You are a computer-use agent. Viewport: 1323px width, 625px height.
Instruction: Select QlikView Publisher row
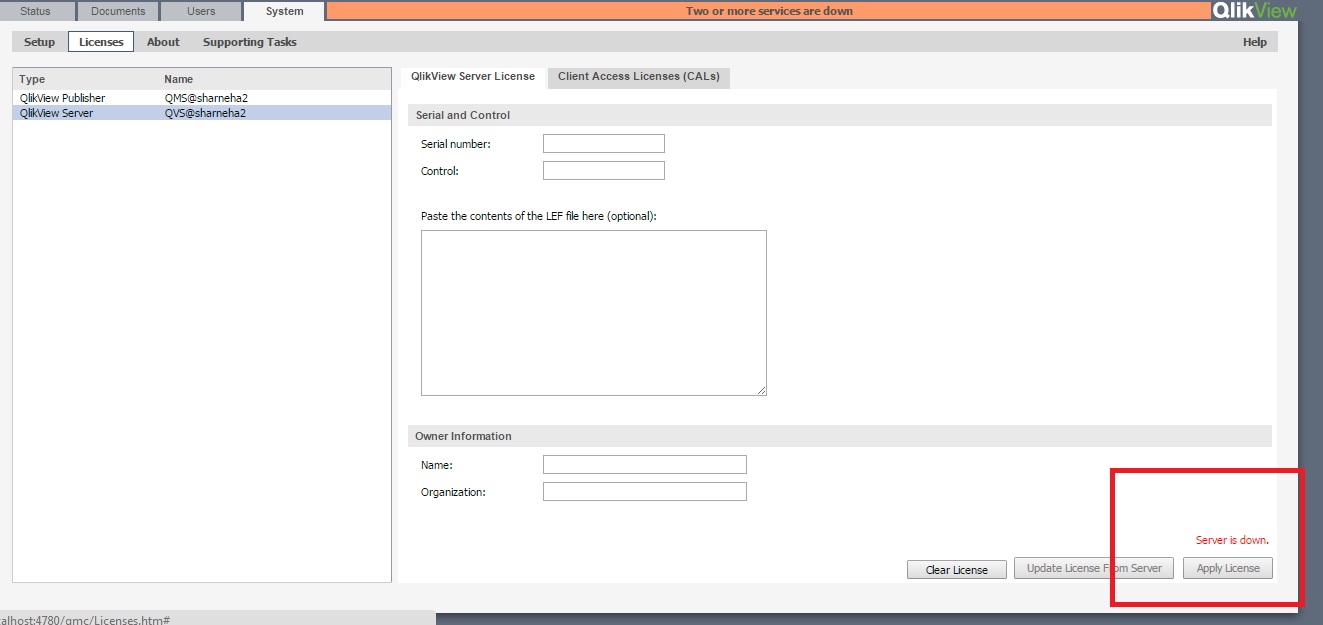click(202, 98)
